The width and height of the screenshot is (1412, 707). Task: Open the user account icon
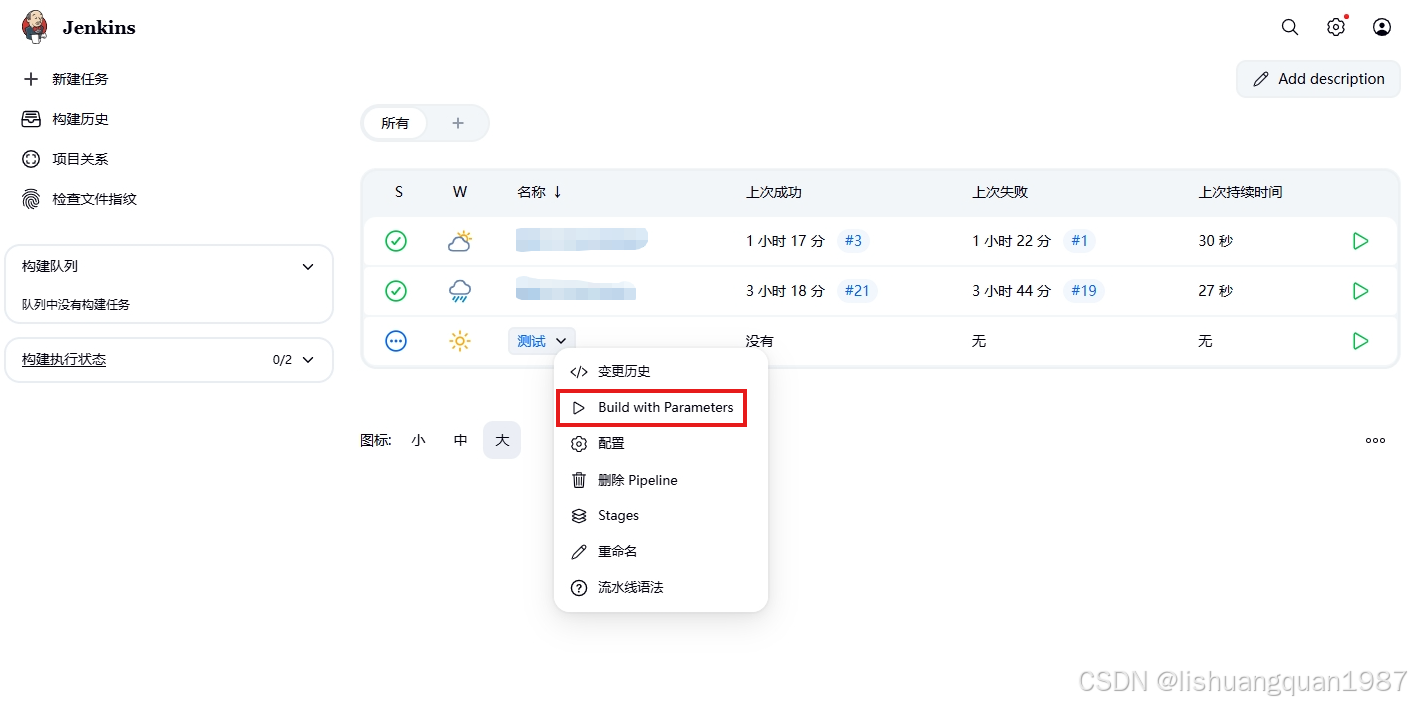pos(1382,27)
